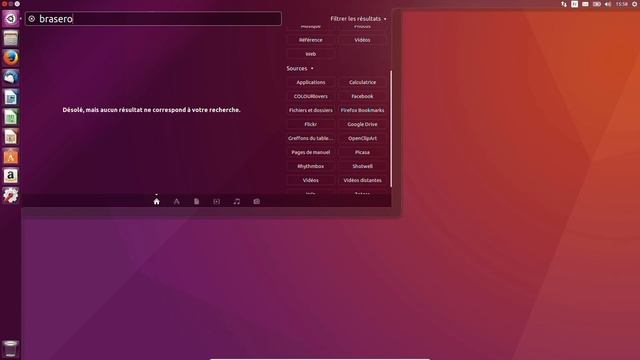
Task: Open the Files manager from launcher
Action: coord(11,38)
